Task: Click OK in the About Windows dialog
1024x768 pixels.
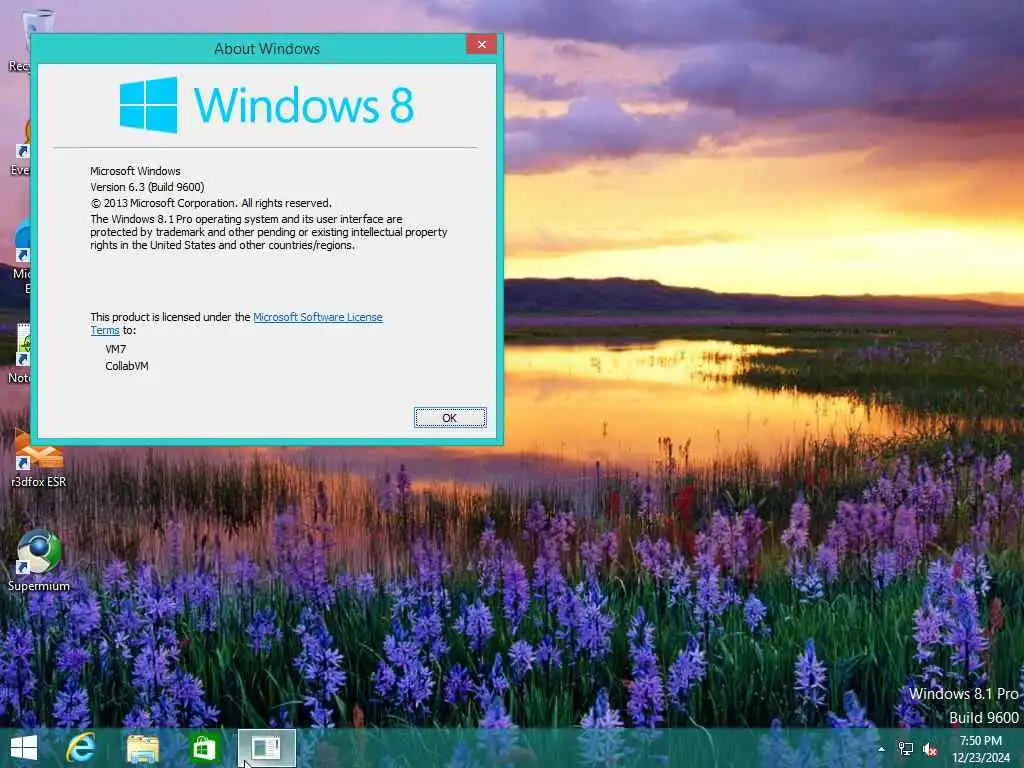Action: click(450, 417)
